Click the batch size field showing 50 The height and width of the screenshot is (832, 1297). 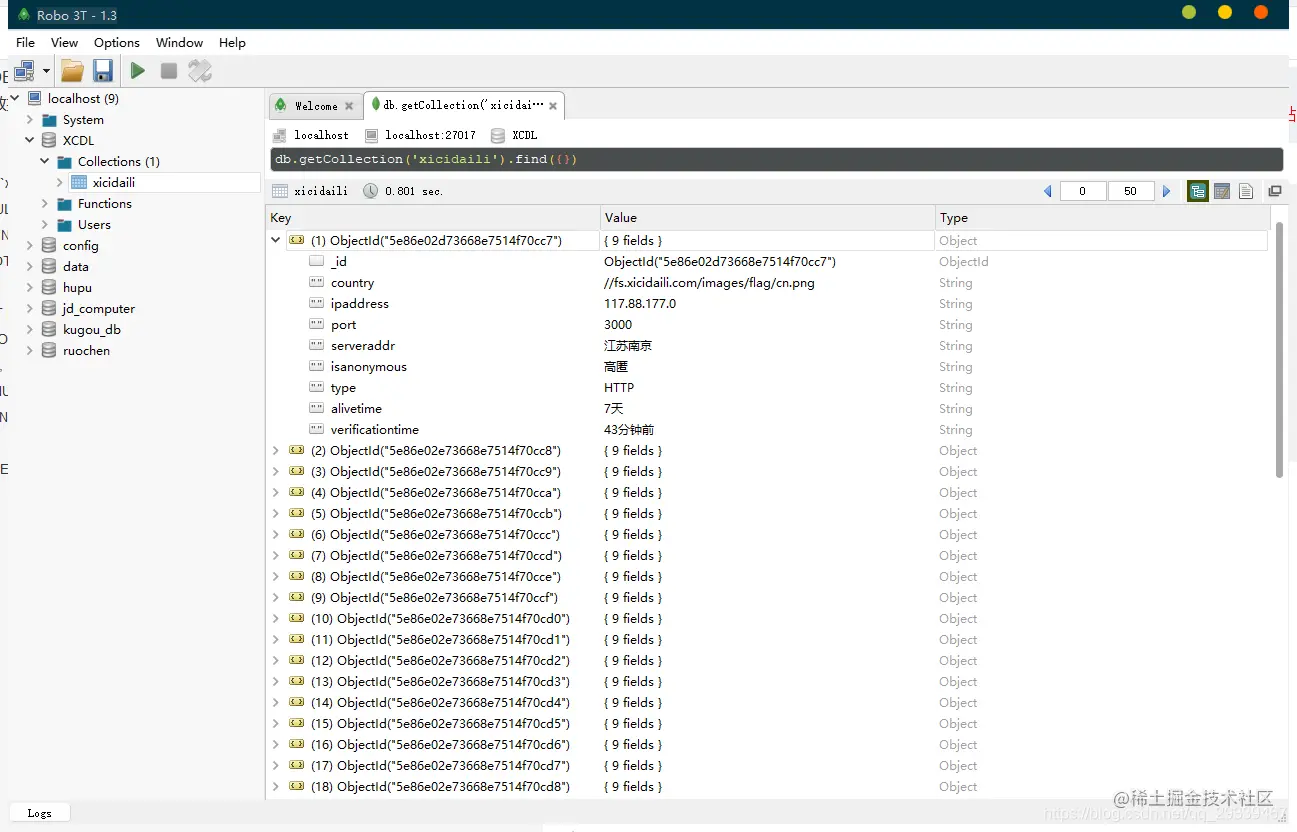1131,191
